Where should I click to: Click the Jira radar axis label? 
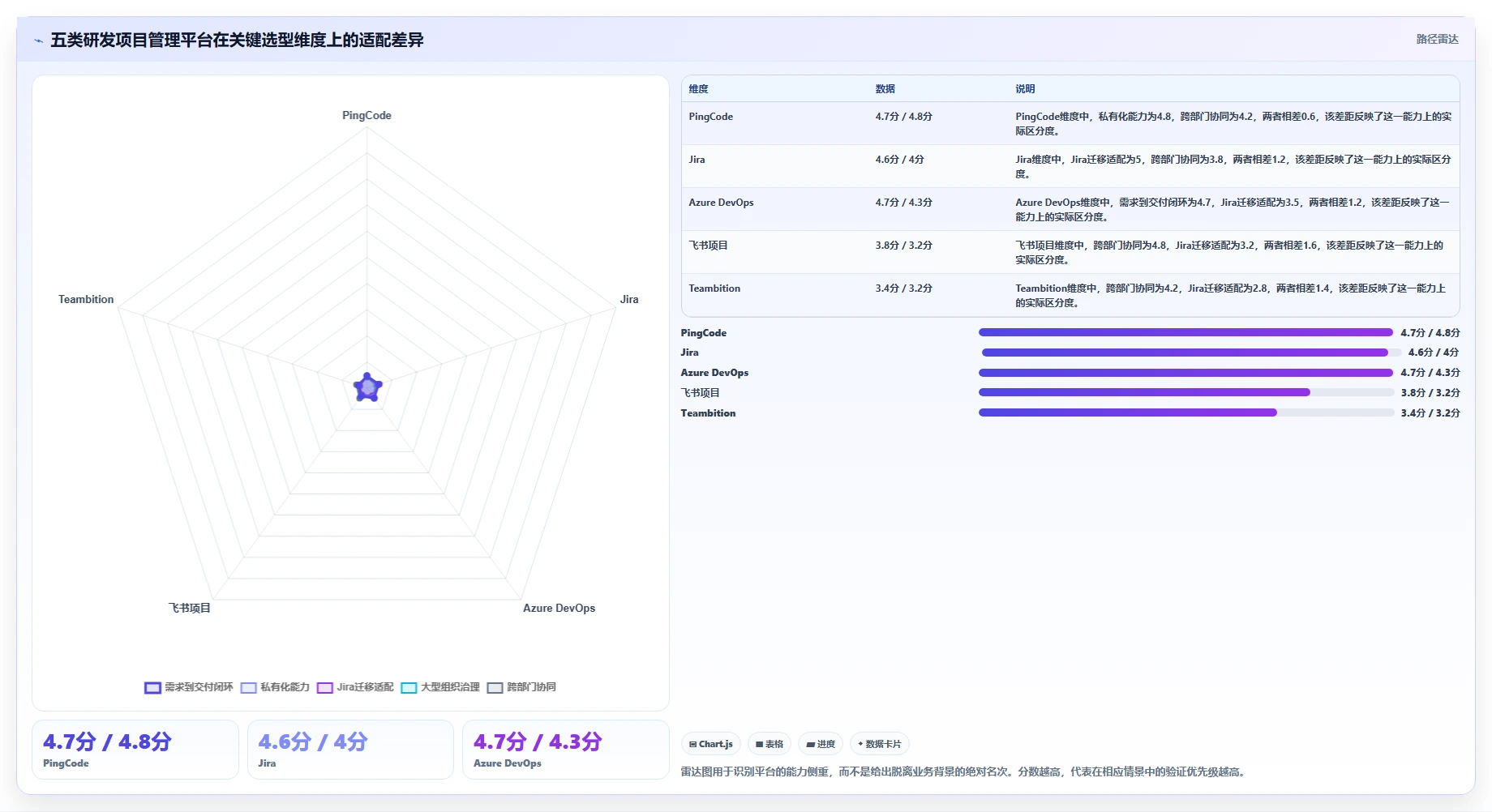629,299
